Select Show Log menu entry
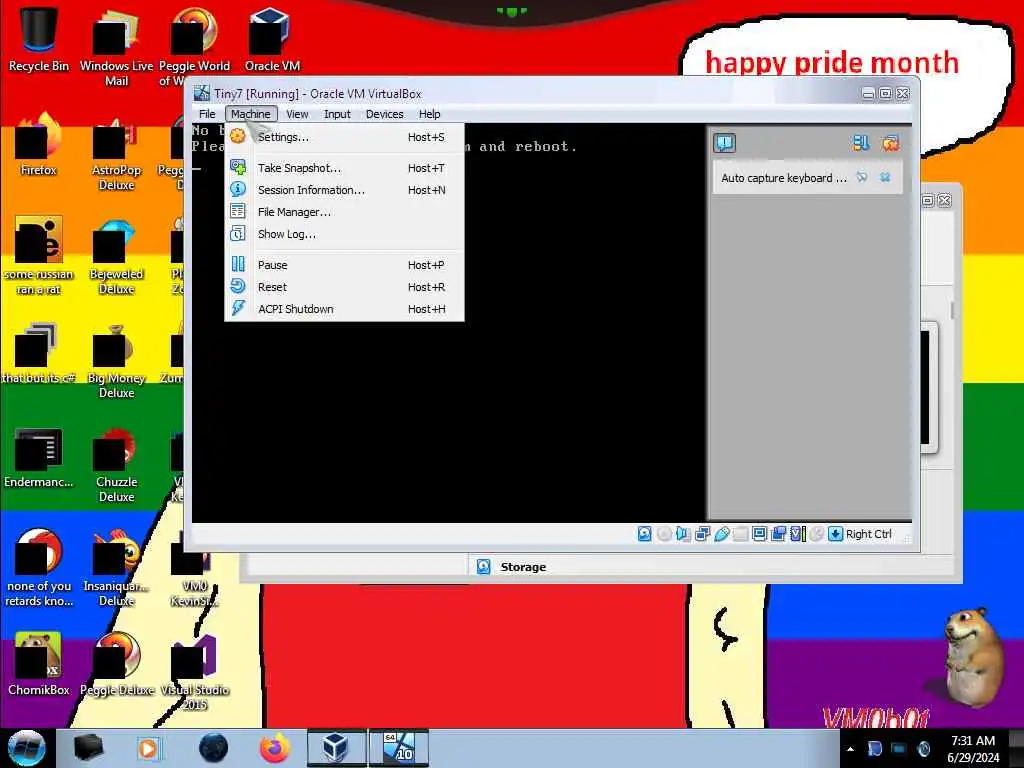Viewport: 1024px width, 768px height. pos(344,234)
